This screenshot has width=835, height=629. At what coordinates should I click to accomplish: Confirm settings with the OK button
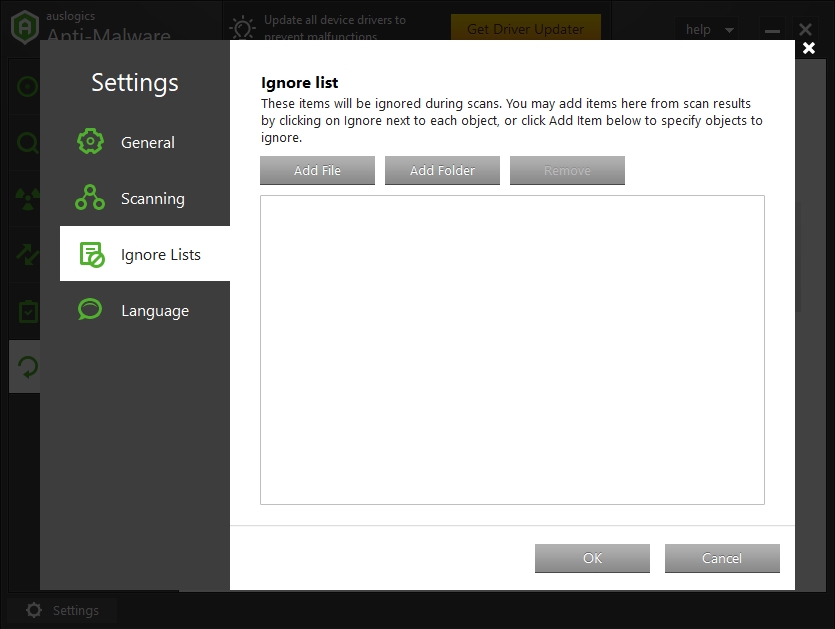pos(592,558)
